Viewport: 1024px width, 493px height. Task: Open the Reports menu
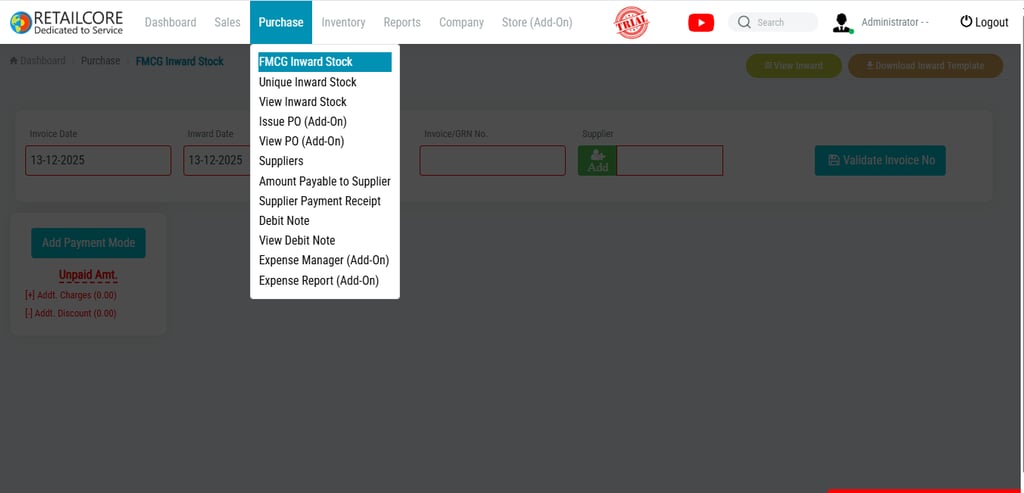tap(402, 22)
